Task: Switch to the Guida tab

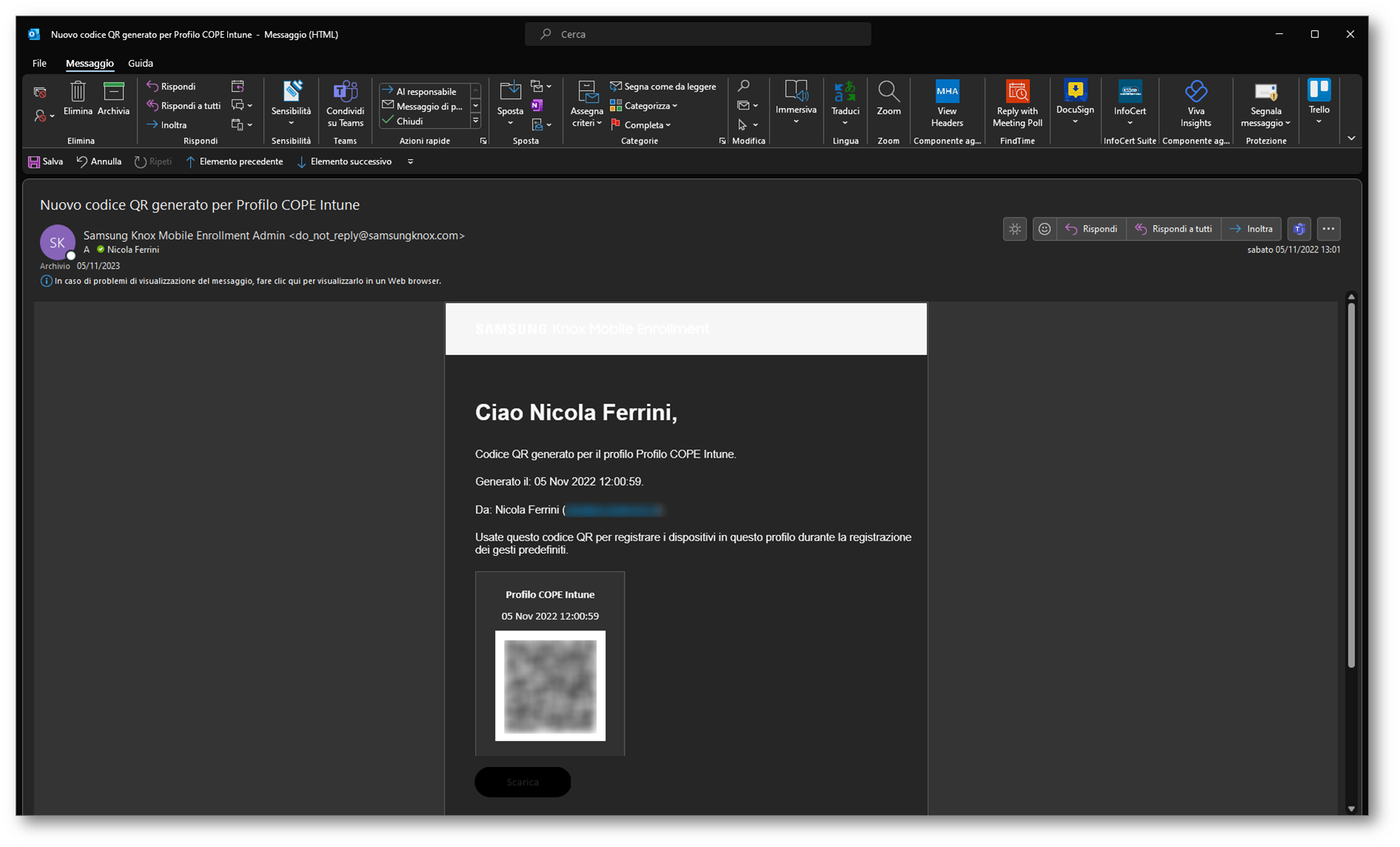Action: (x=141, y=64)
